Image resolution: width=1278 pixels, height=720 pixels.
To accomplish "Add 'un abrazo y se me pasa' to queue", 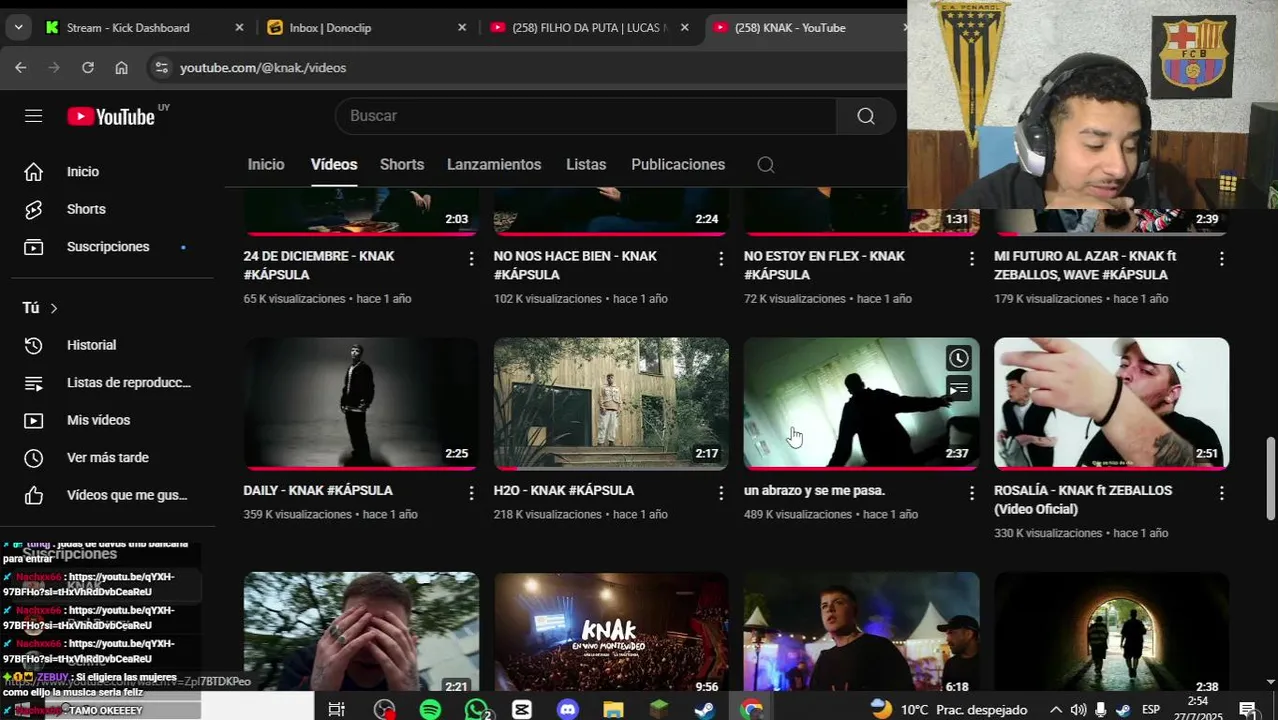I will pos(959,388).
